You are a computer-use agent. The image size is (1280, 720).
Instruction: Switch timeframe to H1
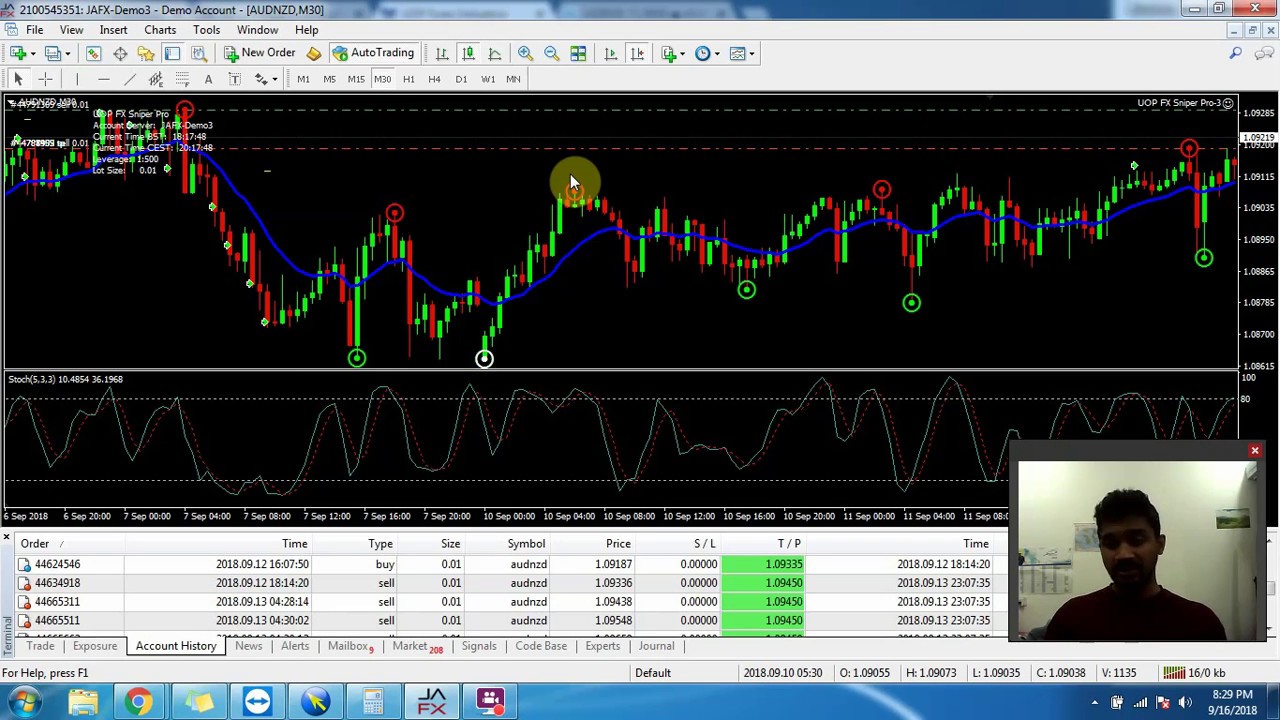(408, 79)
